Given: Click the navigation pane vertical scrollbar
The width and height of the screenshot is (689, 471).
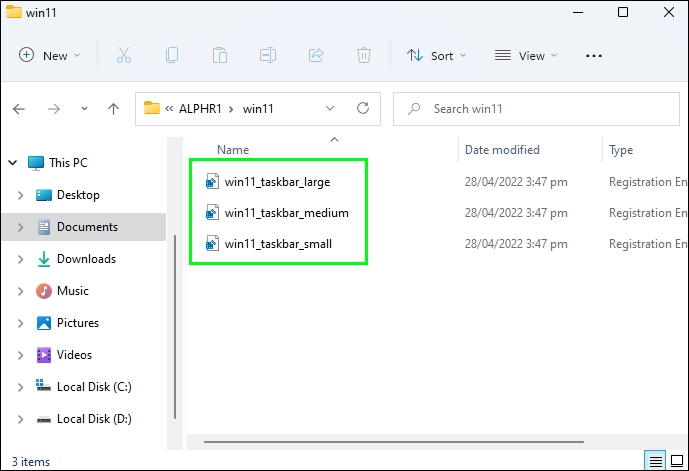Looking at the screenshot, I should pos(175,327).
